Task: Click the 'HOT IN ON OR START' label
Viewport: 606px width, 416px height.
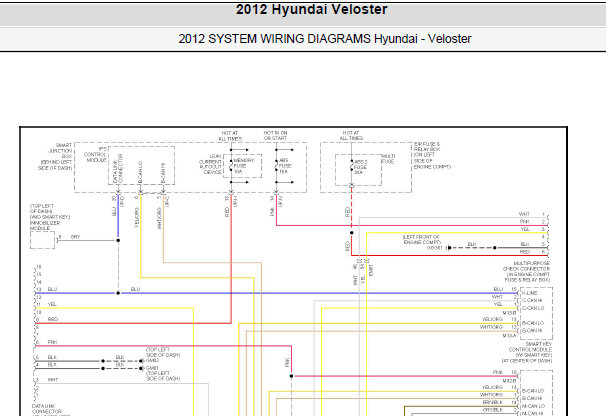Action: point(276,135)
